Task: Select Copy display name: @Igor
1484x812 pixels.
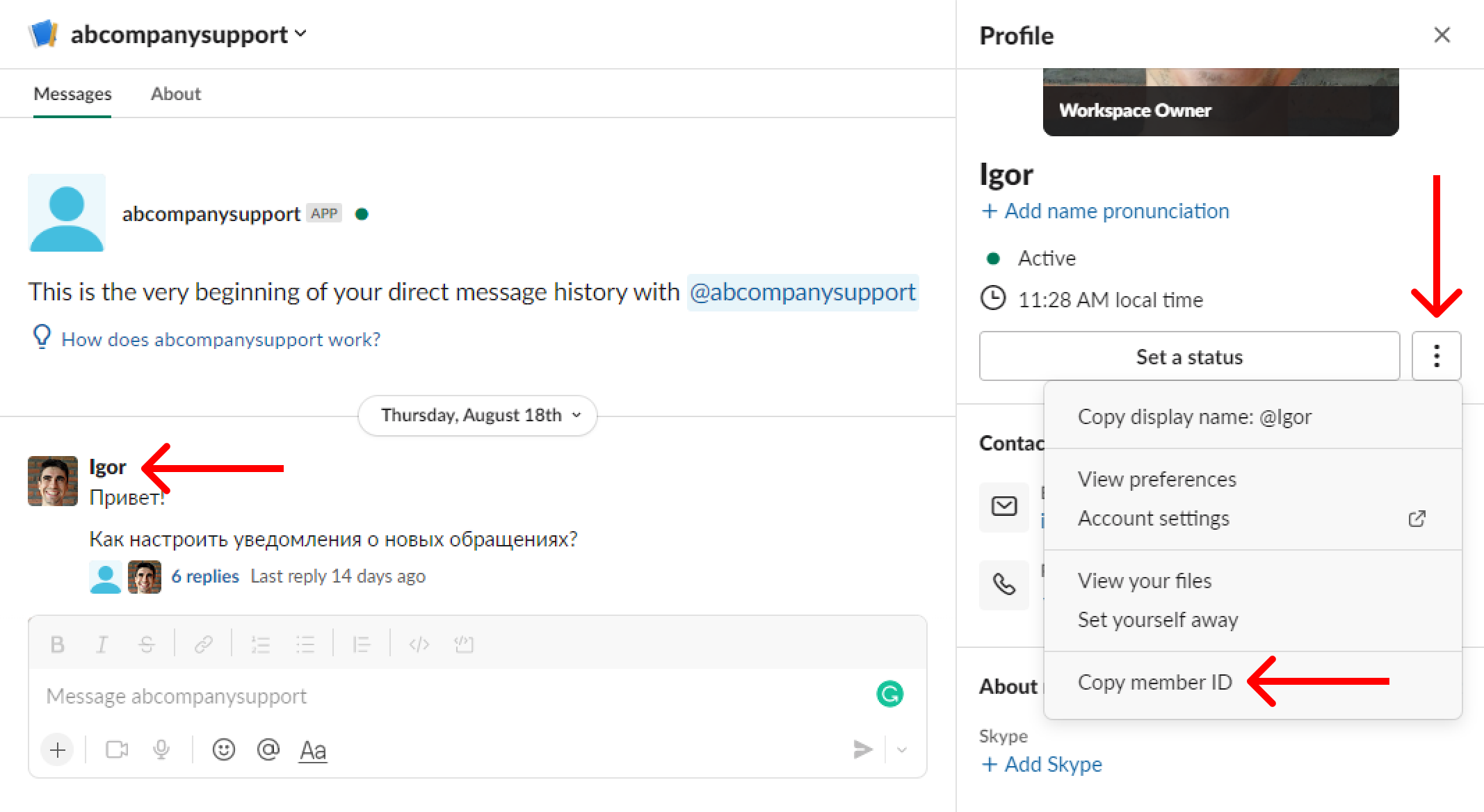Action: tap(1253, 417)
